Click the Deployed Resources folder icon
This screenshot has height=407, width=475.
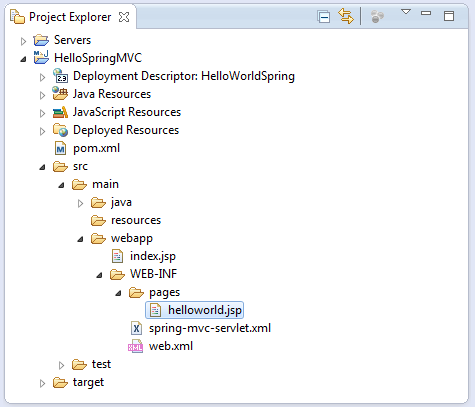point(60,130)
